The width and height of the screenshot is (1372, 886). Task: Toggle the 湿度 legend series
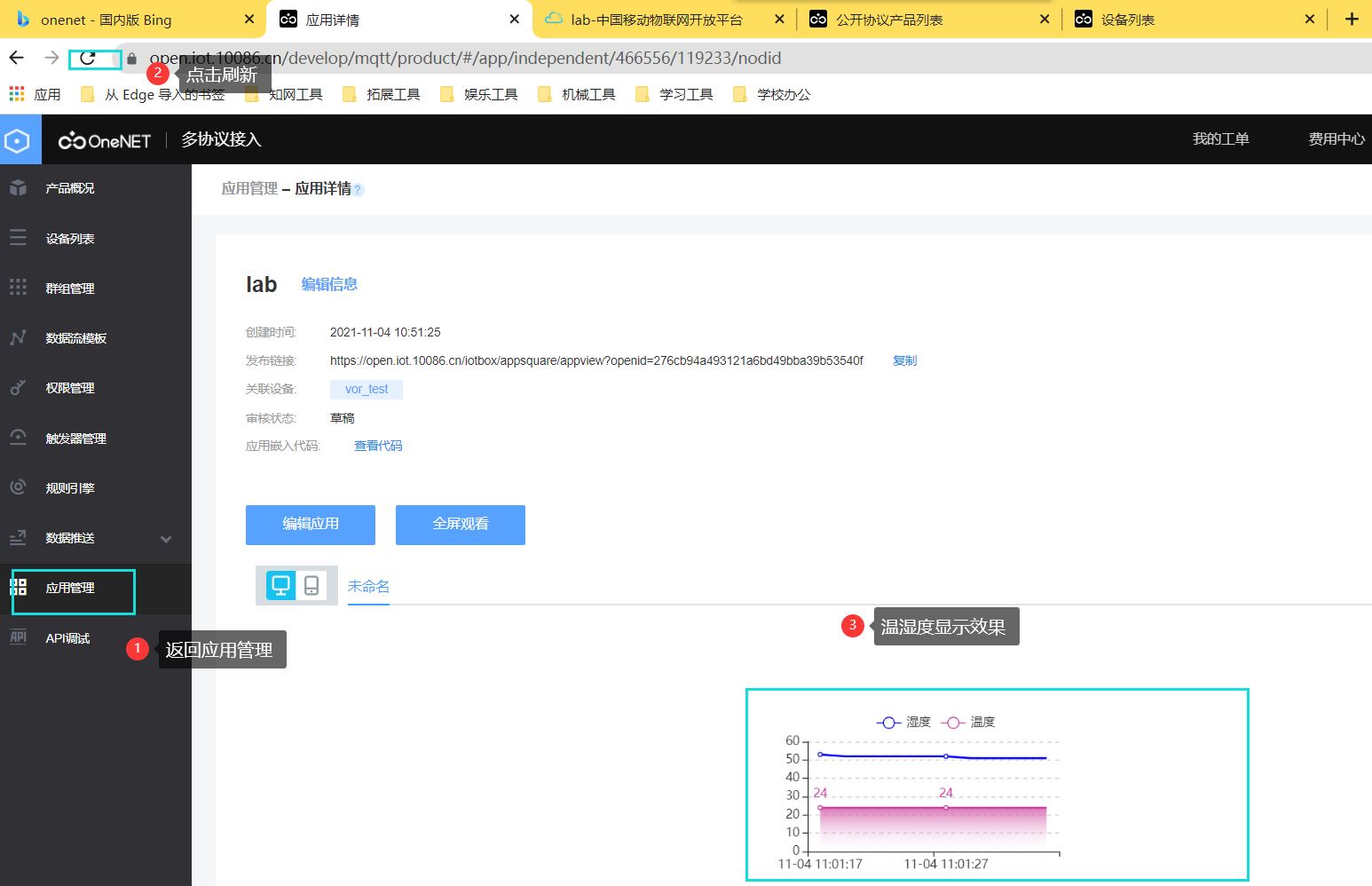903,722
